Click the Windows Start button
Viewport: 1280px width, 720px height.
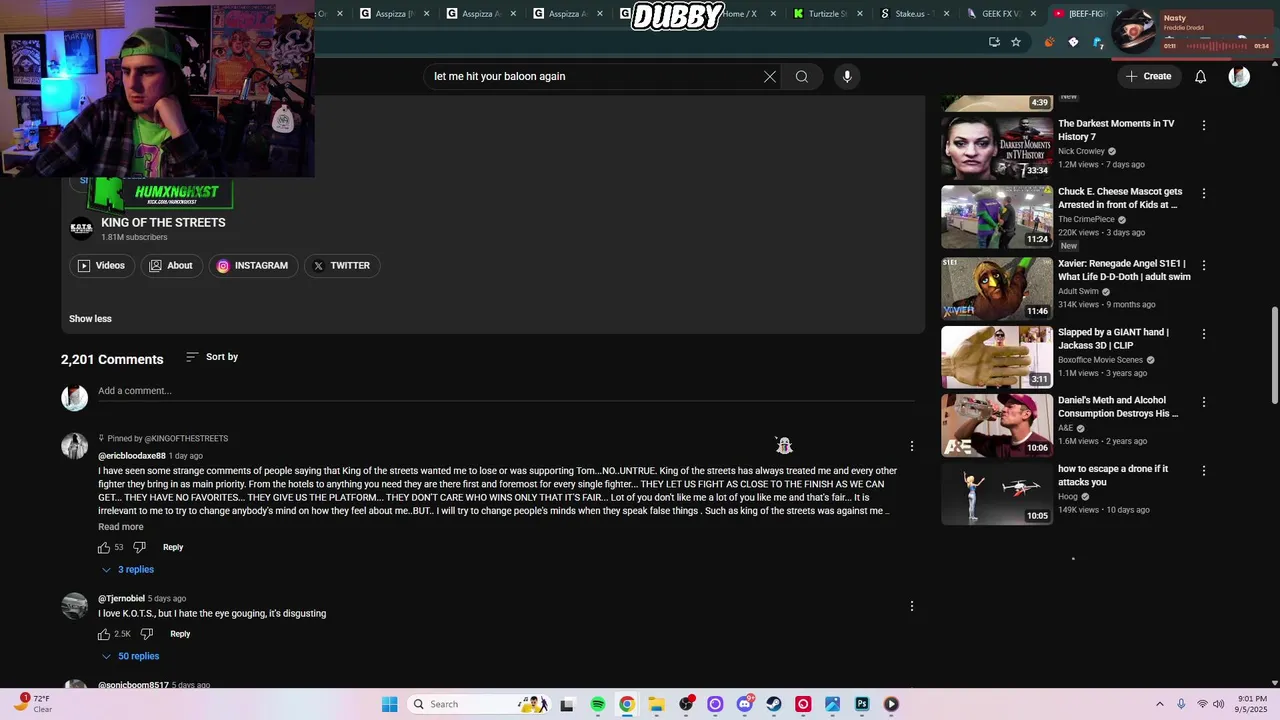click(389, 704)
